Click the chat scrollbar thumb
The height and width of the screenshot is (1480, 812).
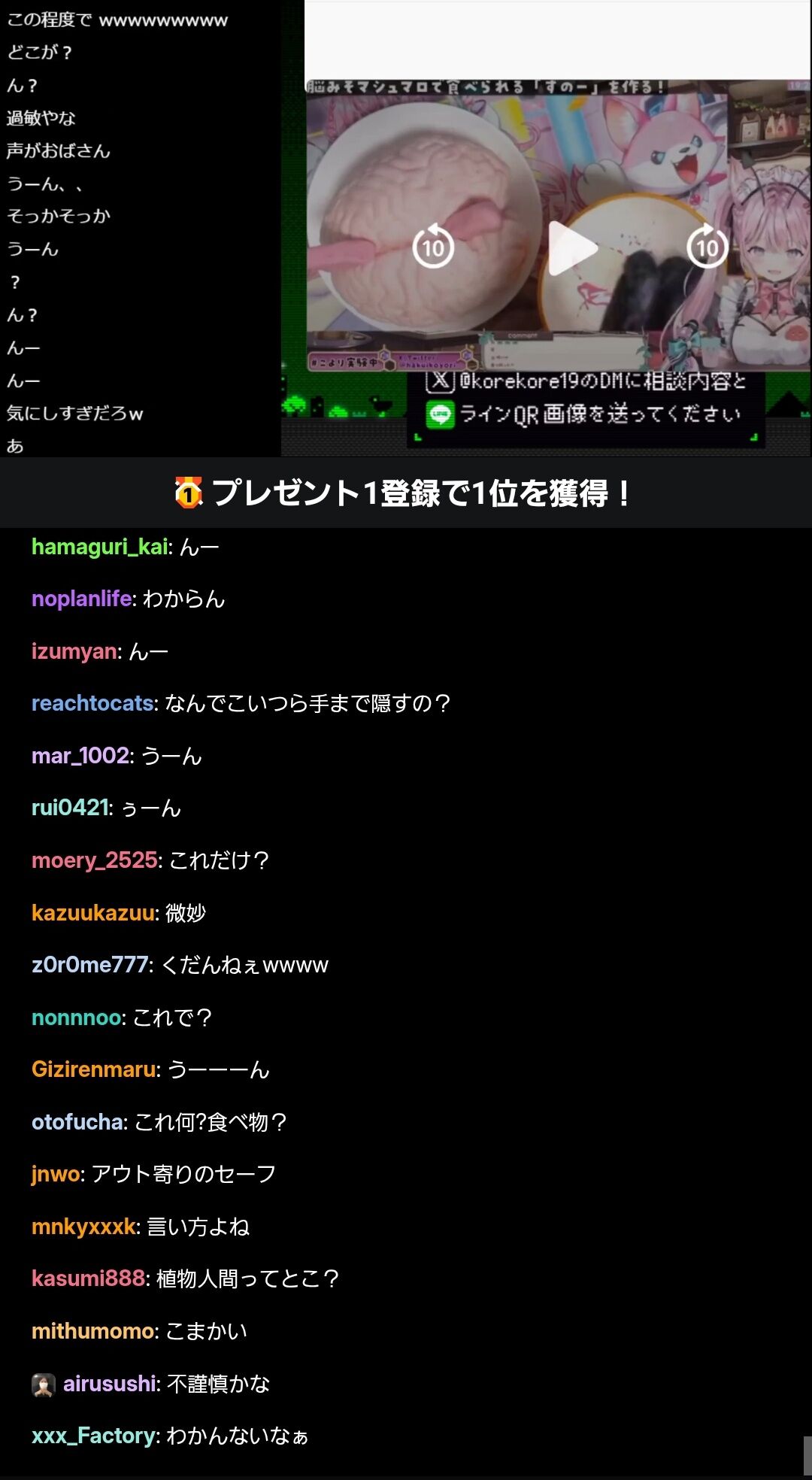pos(807,1455)
